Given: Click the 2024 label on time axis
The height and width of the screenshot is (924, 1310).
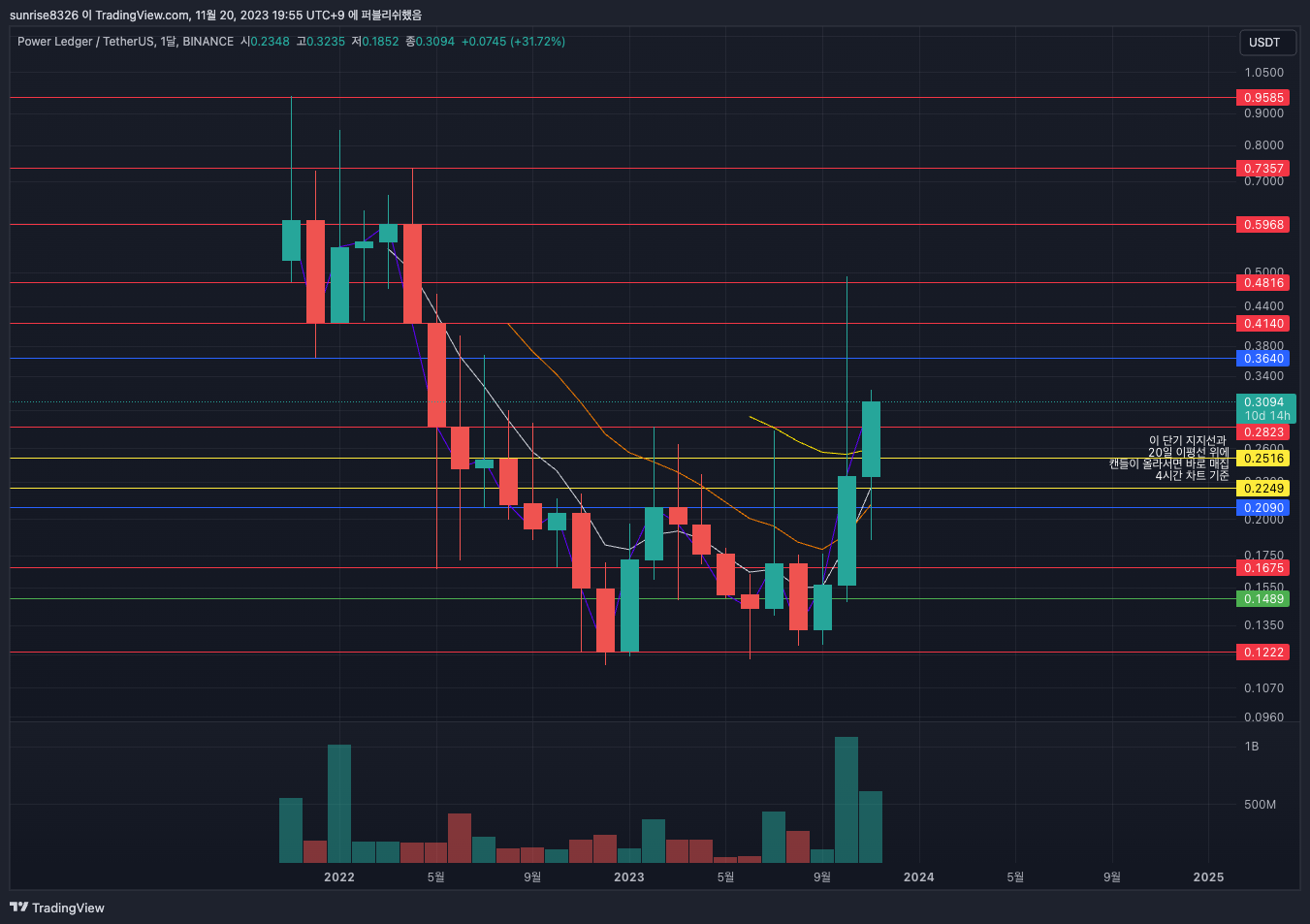Looking at the screenshot, I should [919, 877].
